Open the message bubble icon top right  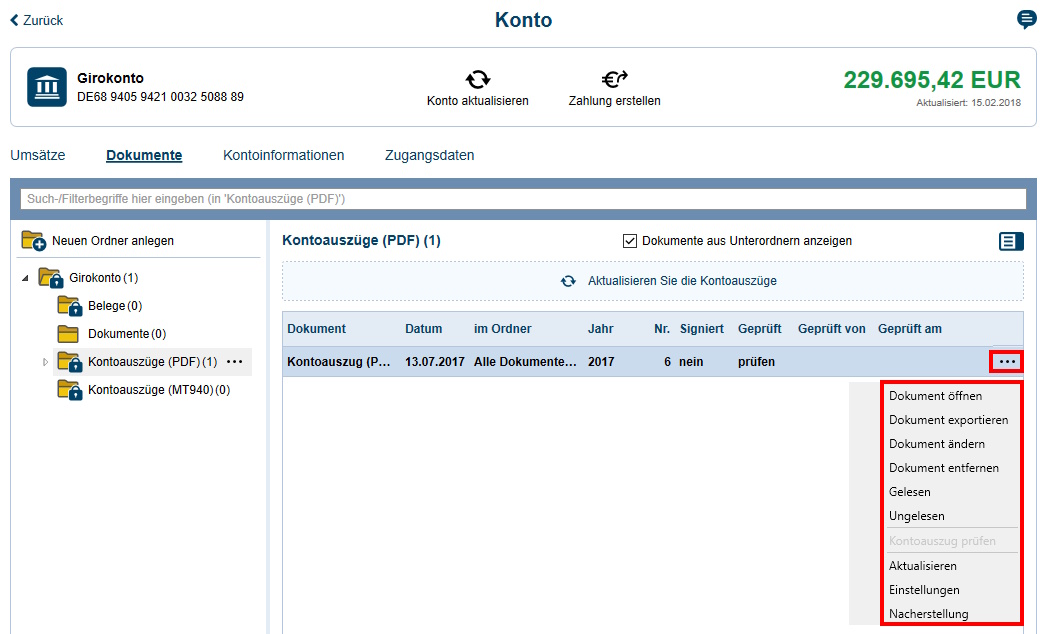click(x=1026, y=19)
